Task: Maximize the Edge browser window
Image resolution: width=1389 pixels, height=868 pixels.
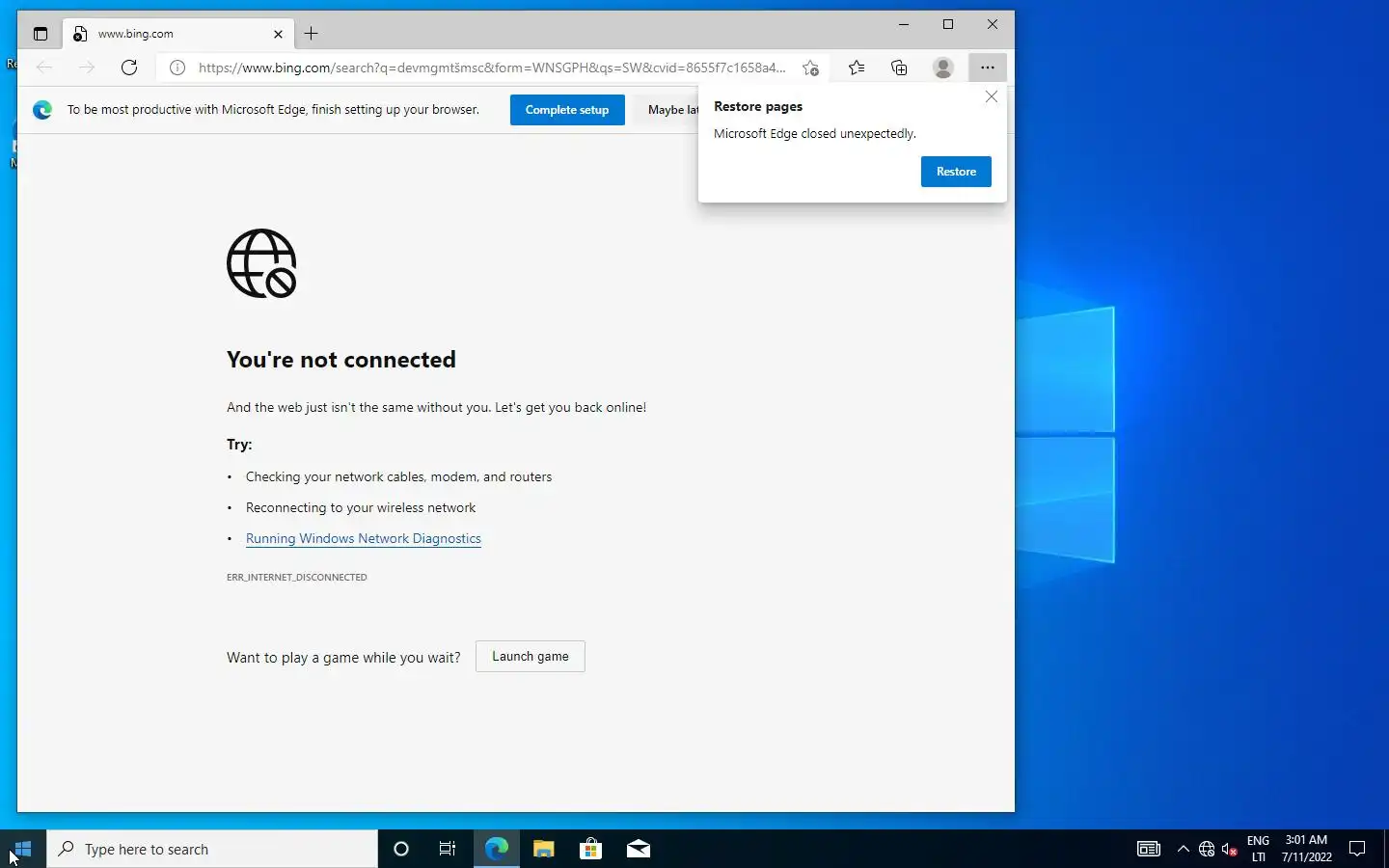Action: [948, 24]
